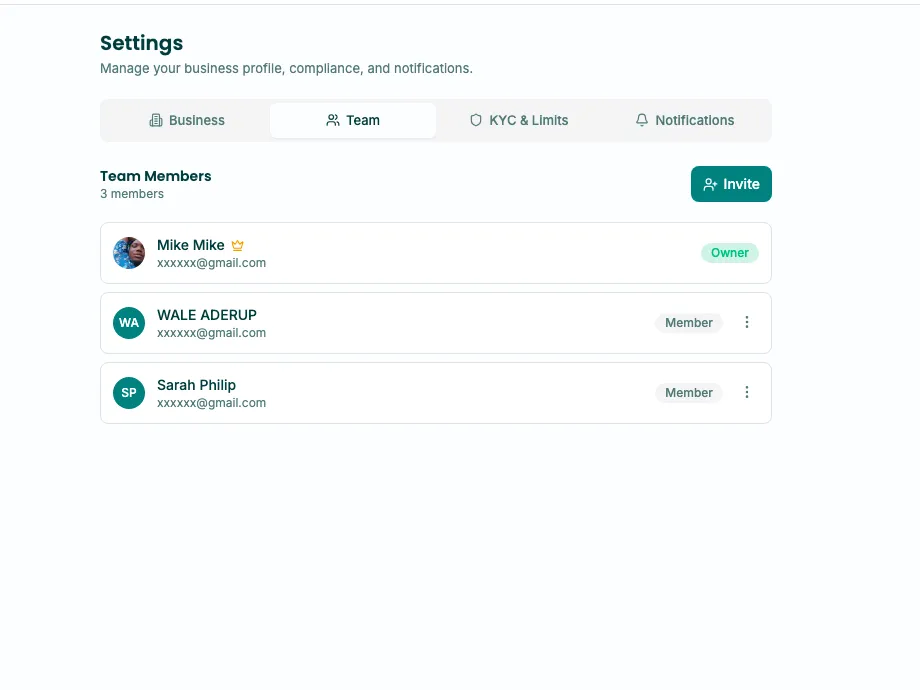Image resolution: width=920 pixels, height=690 pixels.
Task: Click the Owner badge
Action: (729, 253)
